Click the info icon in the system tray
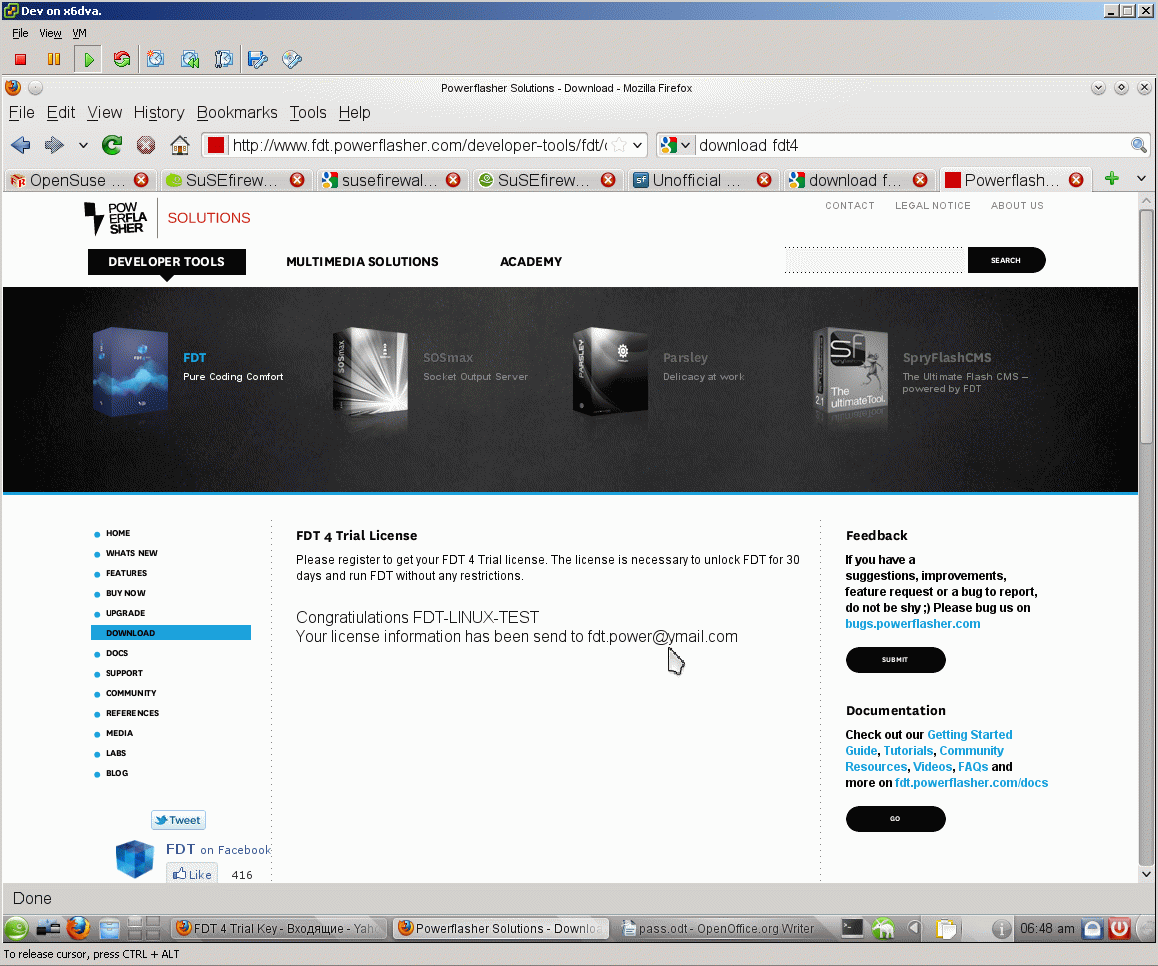Screen dimensions: 1158x966 pyautogui.click(x=1001, y=928)
